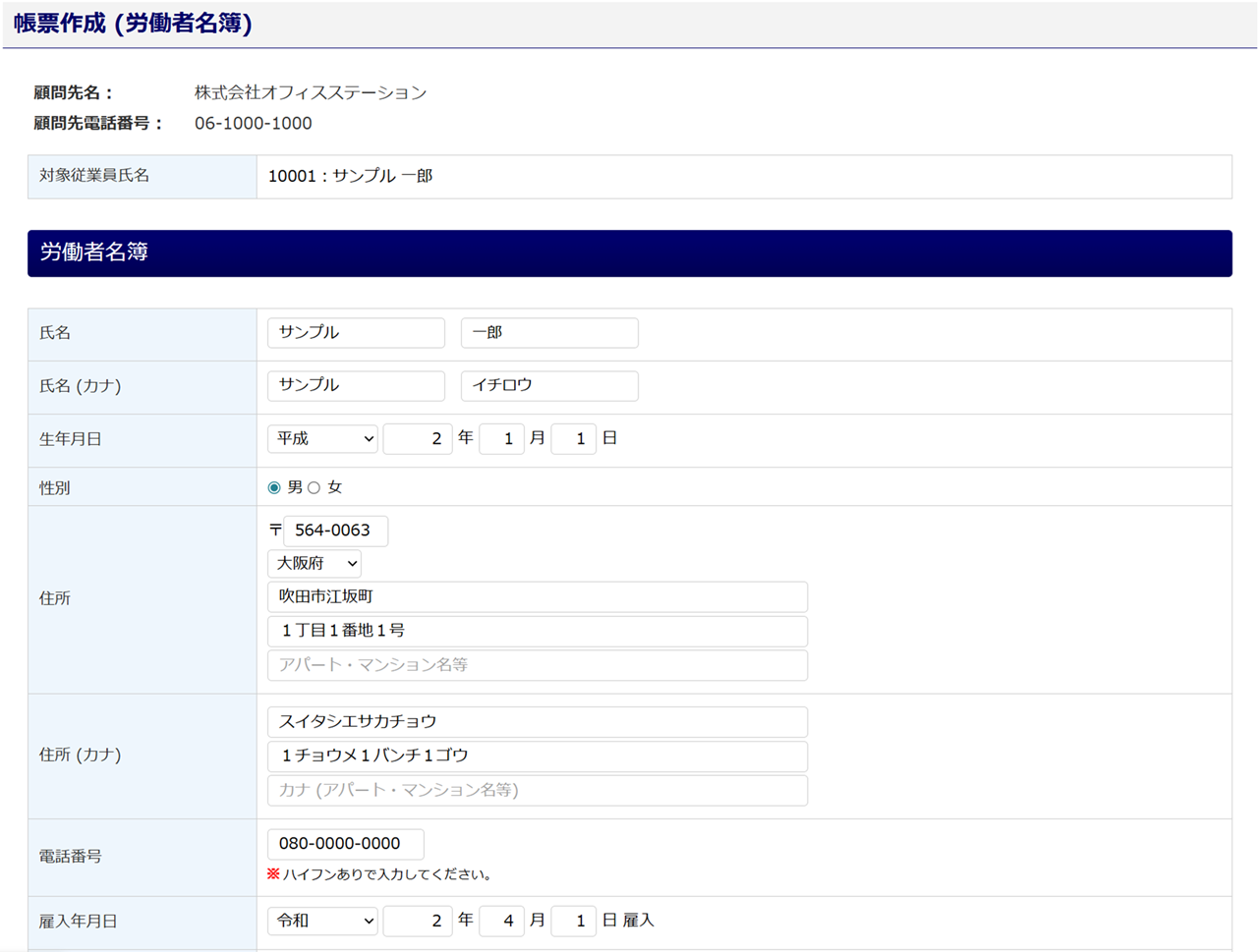Open the 大阪府 prefecture dropdown
The height and width of the screenshot is (952, 1258).
[314, 563]
